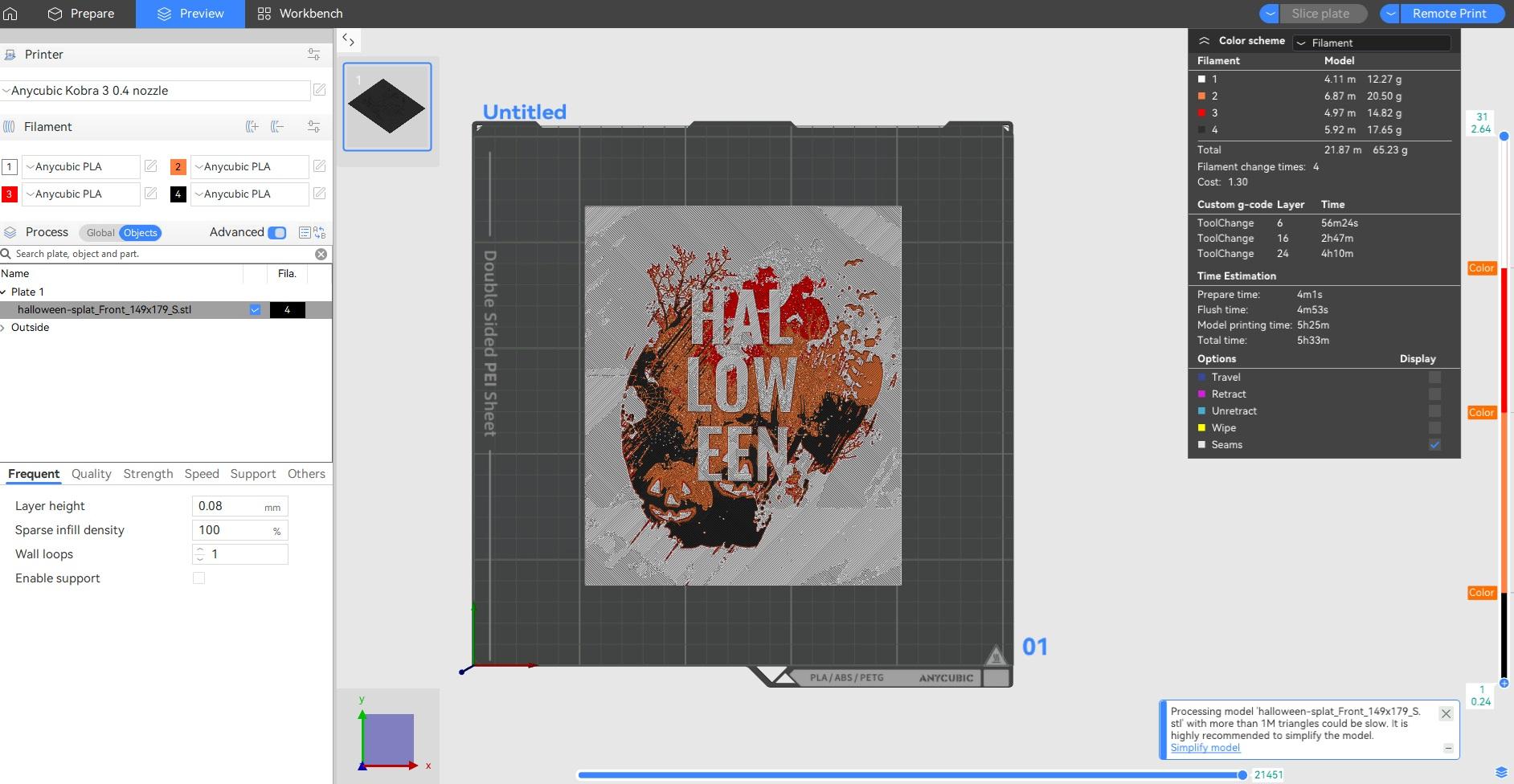
Task: Click filament 2 orange color swatch
Action: [x=178, y=167]
